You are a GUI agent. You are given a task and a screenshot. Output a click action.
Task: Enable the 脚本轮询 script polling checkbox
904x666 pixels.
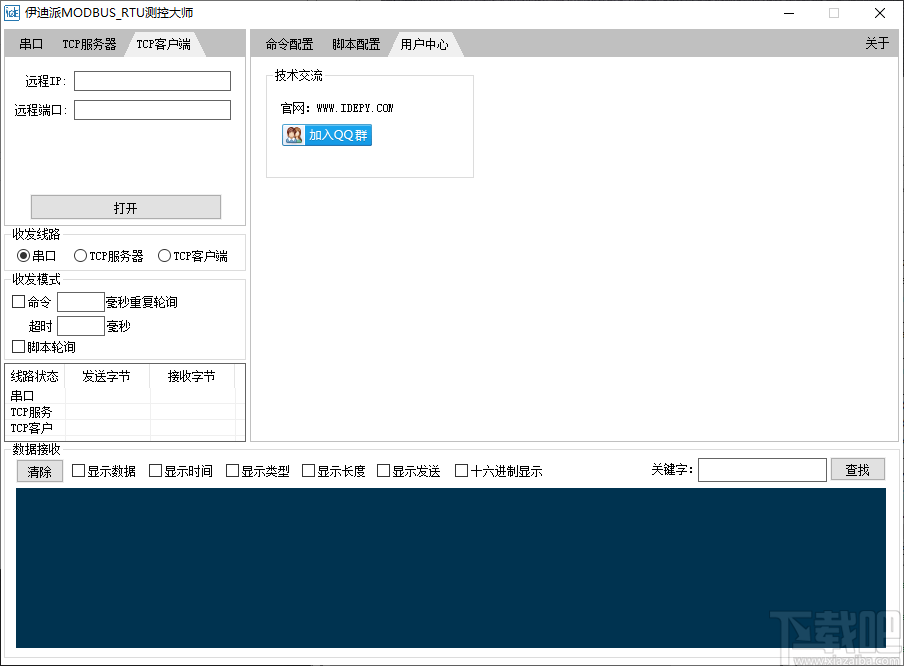pyautogui.click(x=17, y=346)
